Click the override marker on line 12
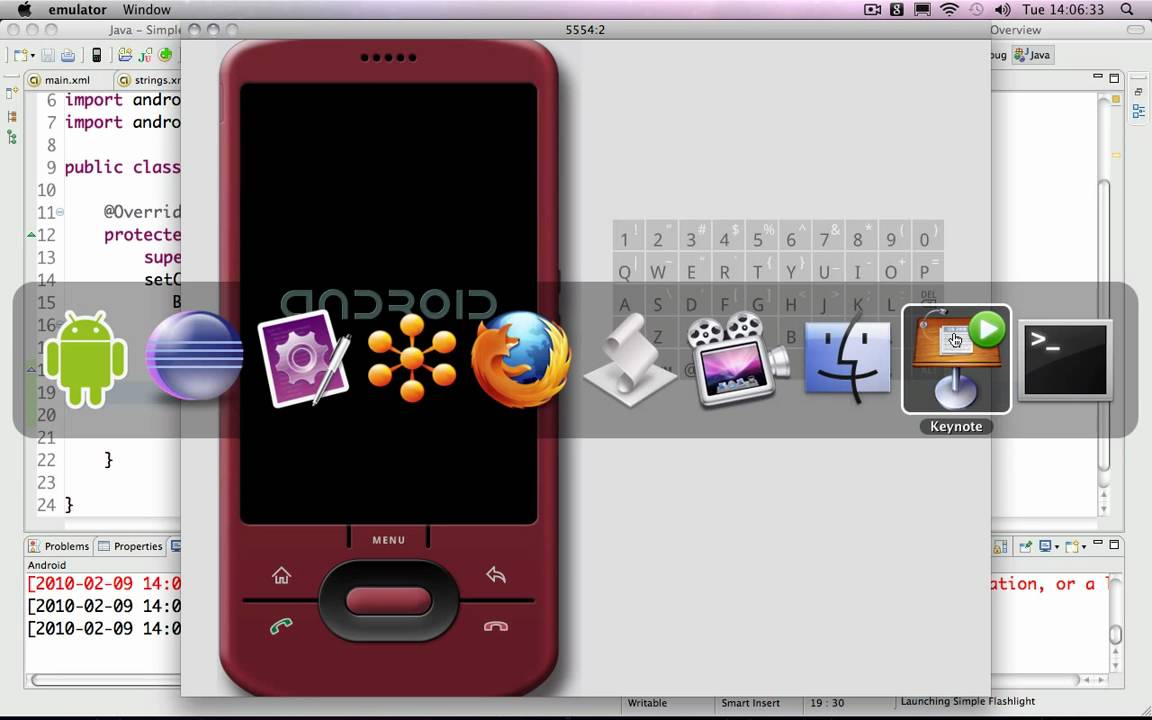Image resolution: width=1152 pixels, height=720 pixels. (x=31, y=235)
